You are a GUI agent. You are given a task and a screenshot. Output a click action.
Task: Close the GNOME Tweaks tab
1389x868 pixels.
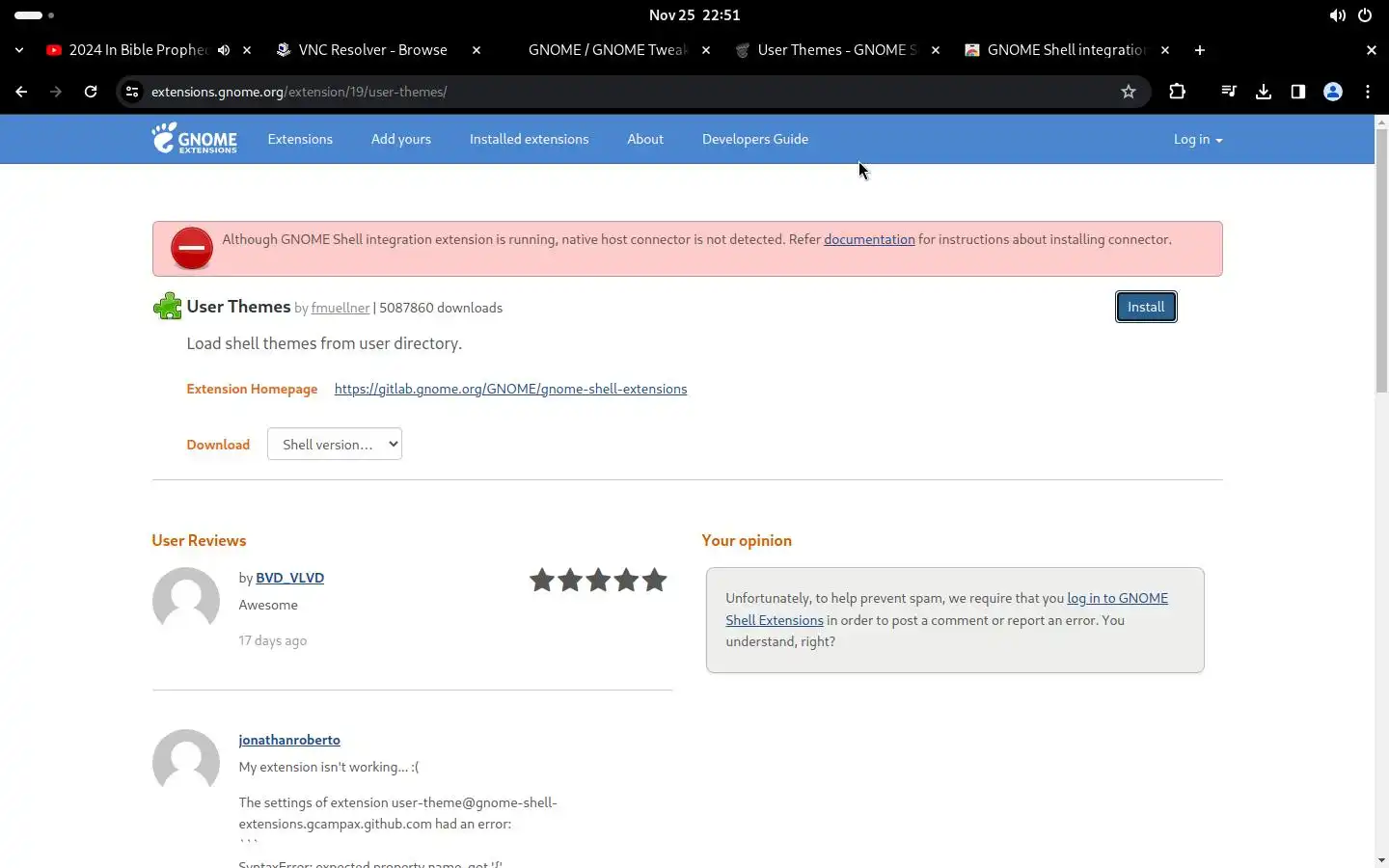point(706,50)
